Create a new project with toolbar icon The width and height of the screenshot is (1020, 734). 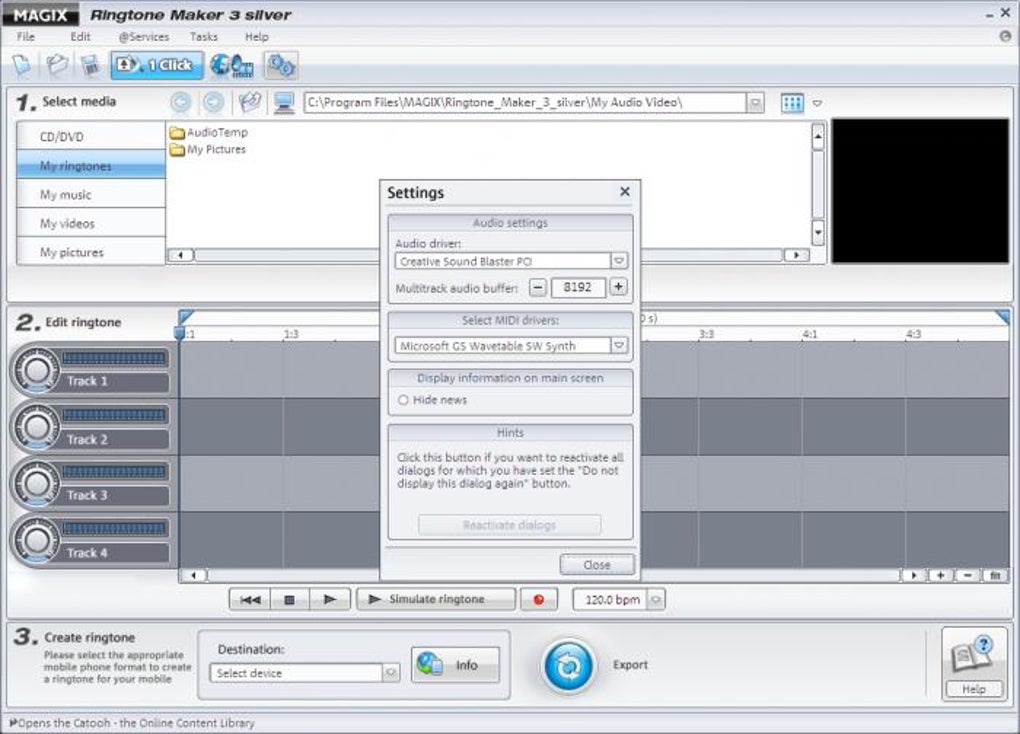(x=23, y=65)
